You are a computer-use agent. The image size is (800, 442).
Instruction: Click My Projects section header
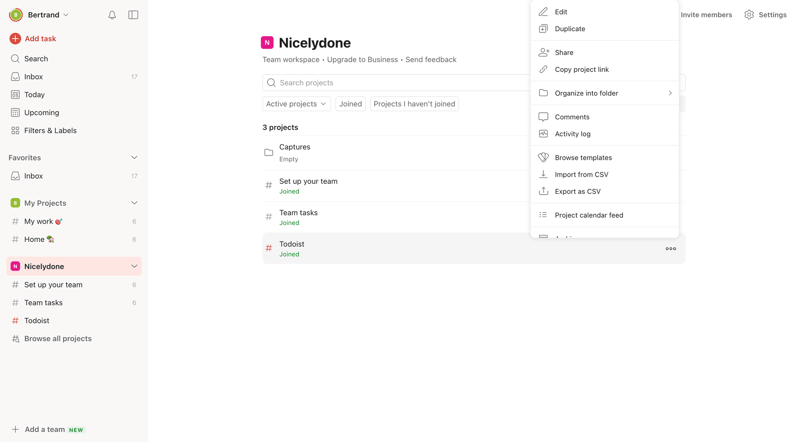click(45, 203)
